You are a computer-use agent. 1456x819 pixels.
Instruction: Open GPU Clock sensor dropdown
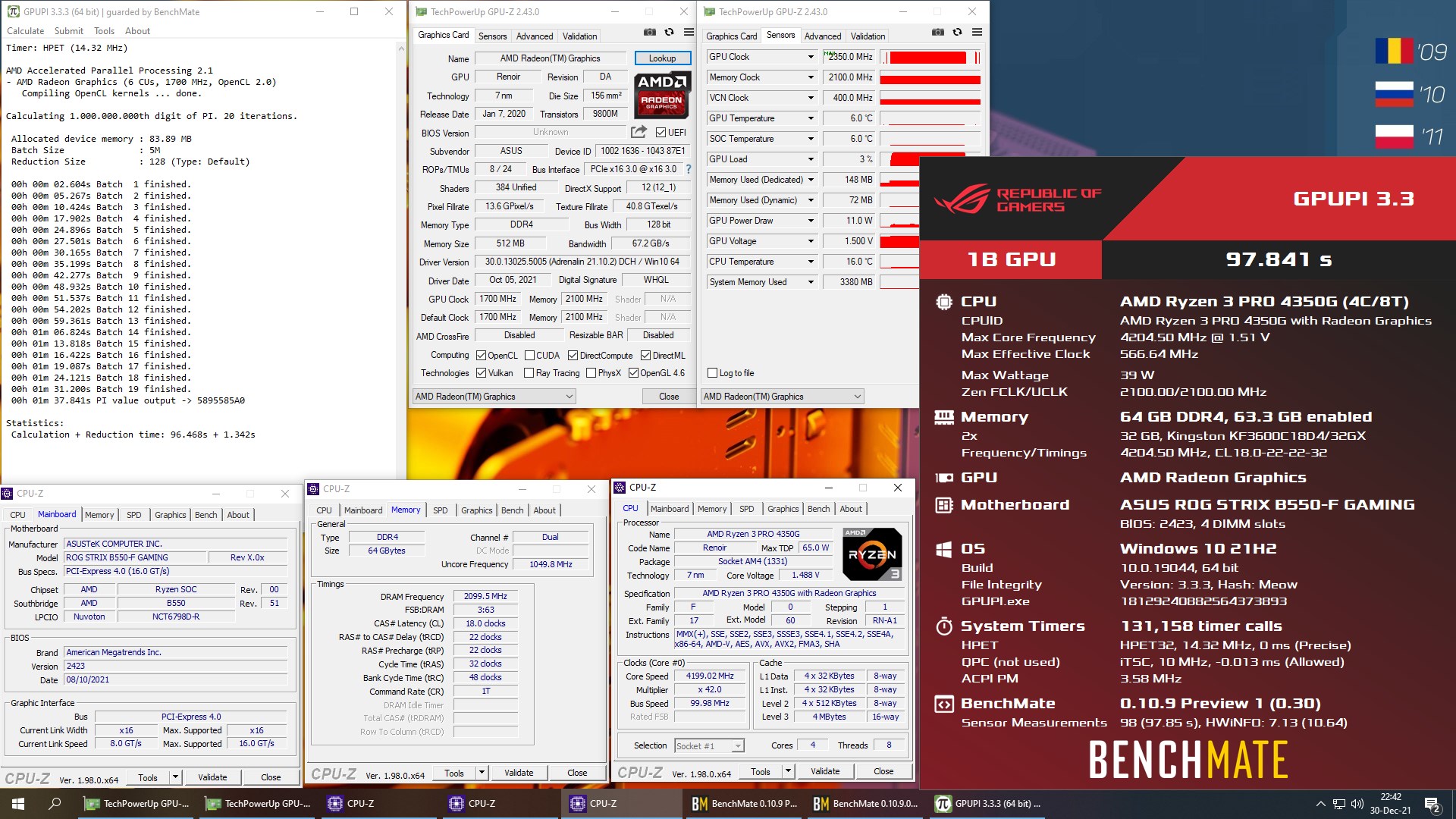point(811,57)
